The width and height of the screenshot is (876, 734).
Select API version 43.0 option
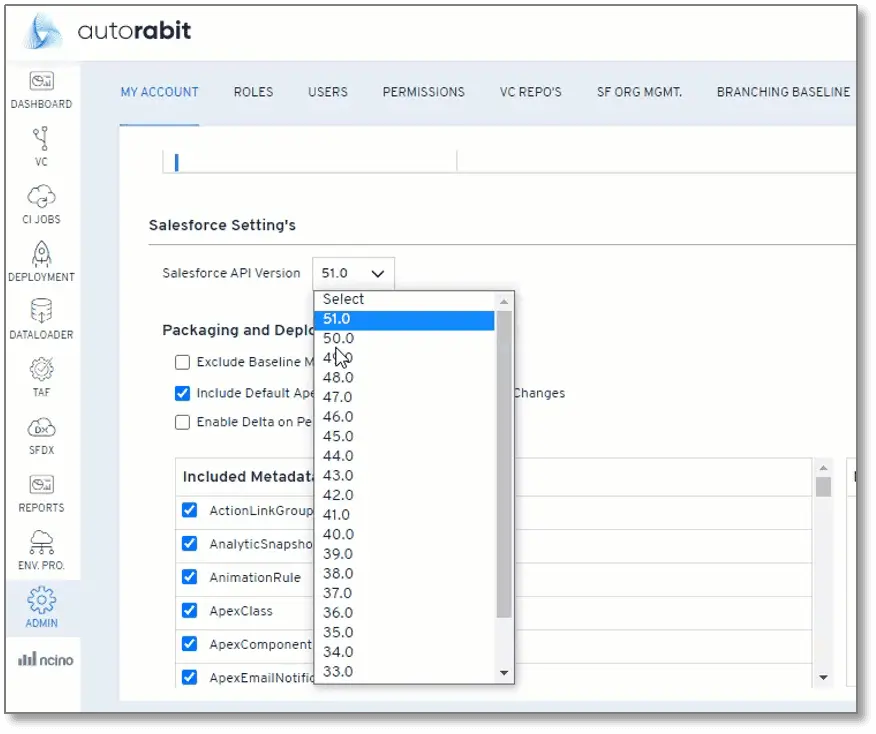pos(404,475)
